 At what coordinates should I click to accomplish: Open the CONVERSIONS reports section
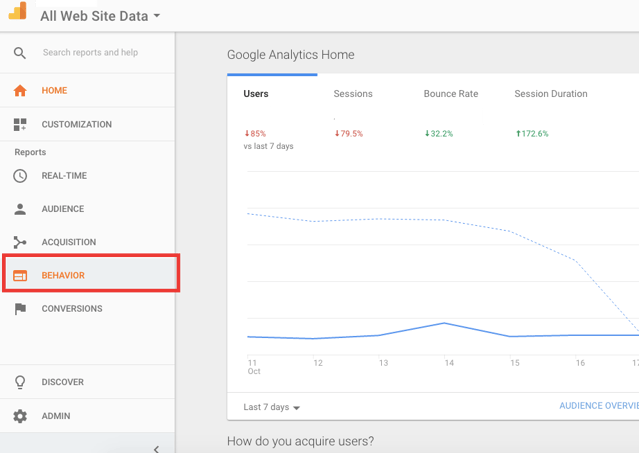[x=88, y=309]
